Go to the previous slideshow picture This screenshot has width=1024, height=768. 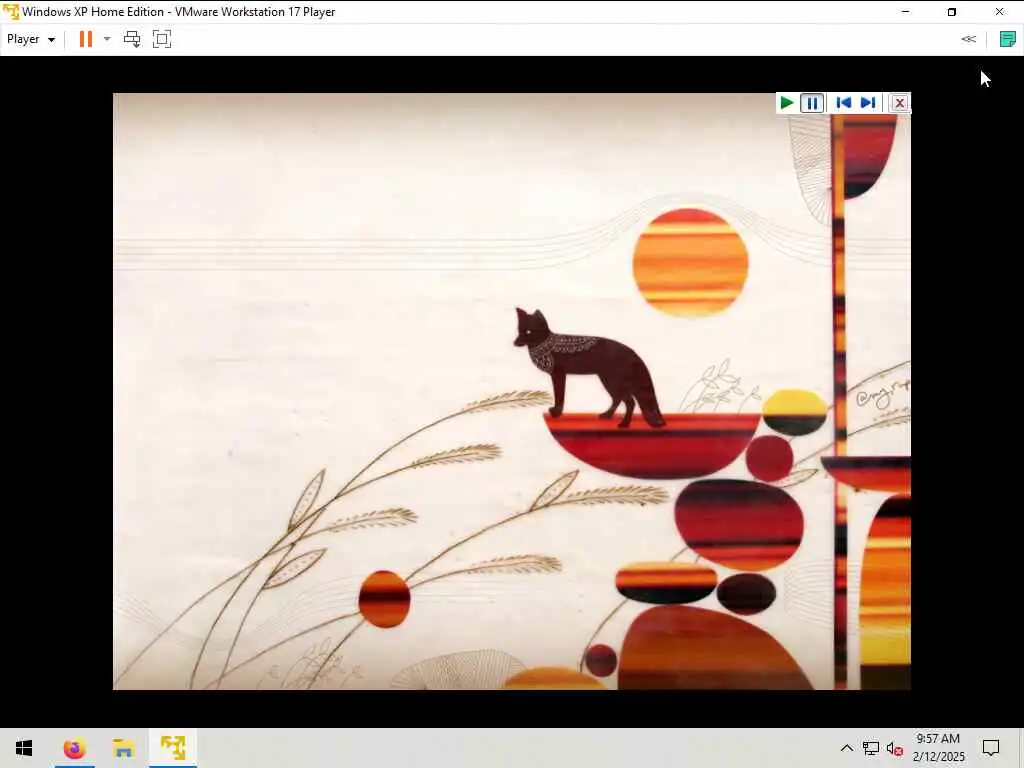tap(843, 103)
